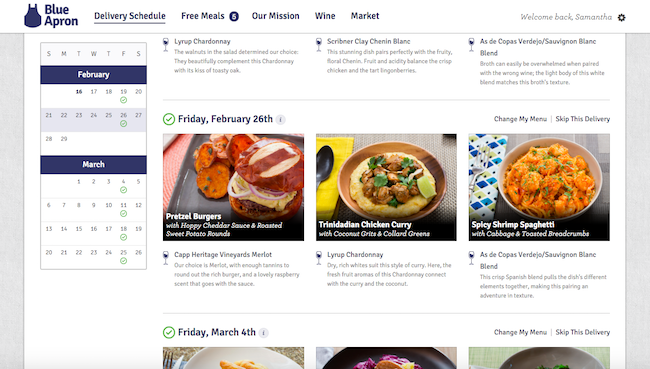650x369 pixels.
Task: Select the March month header in calendar
Action: [93, 165]
